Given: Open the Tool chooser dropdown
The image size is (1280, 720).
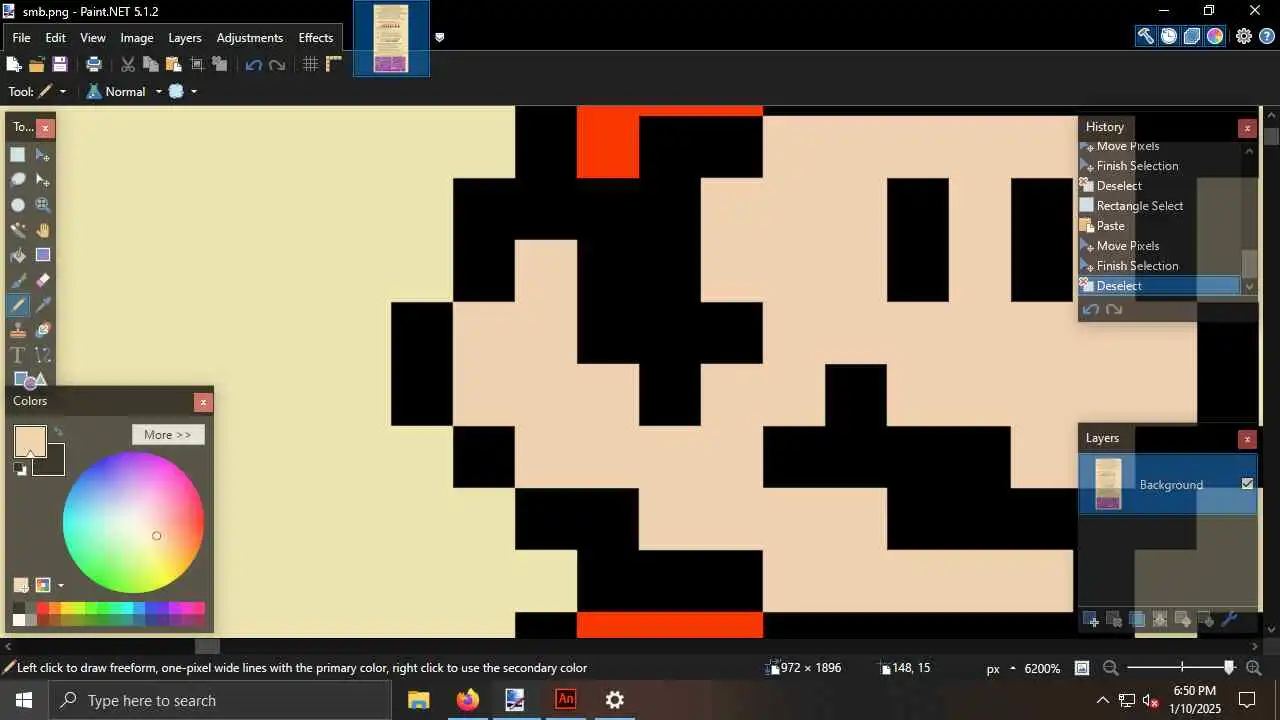Looking at the screenshot, I should tap(52, 91).
